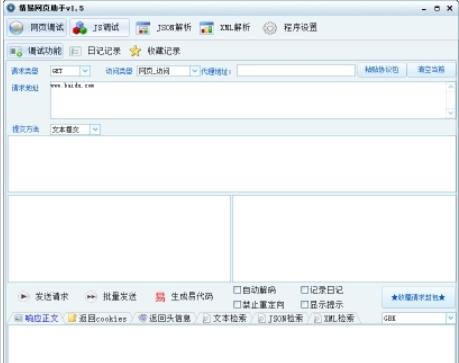This screenshot has width=459, height=363.
Task: Open the 文本检索 tab
Action: (225, 318)
